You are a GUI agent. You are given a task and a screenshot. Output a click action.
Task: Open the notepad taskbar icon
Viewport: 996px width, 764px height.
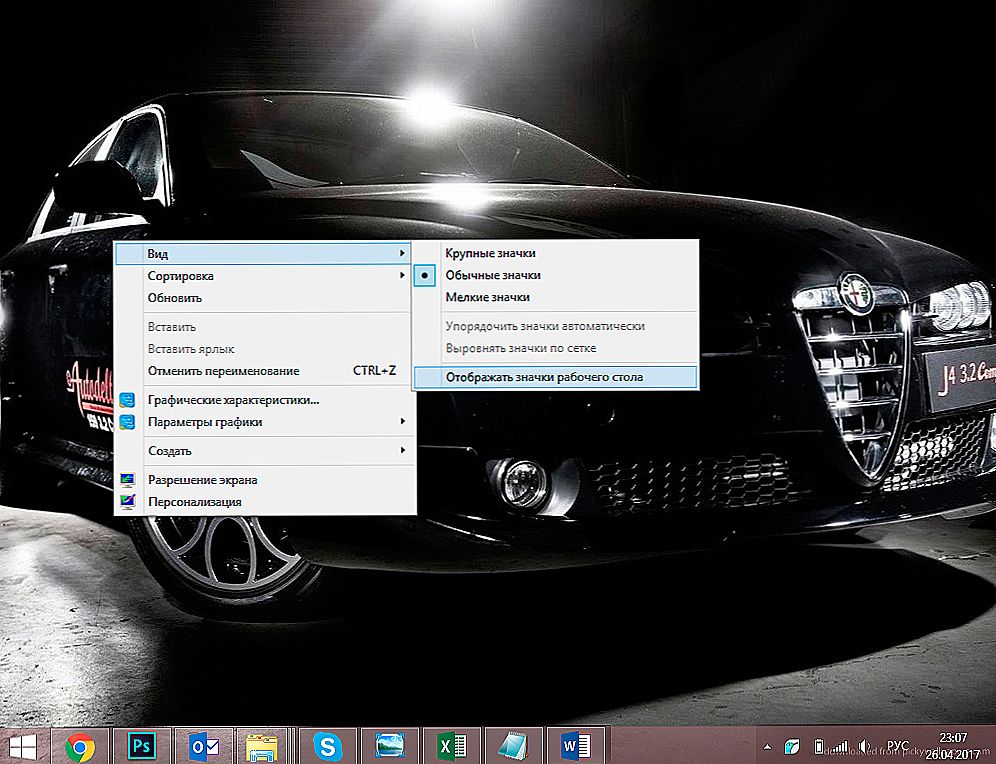(513, 746)
